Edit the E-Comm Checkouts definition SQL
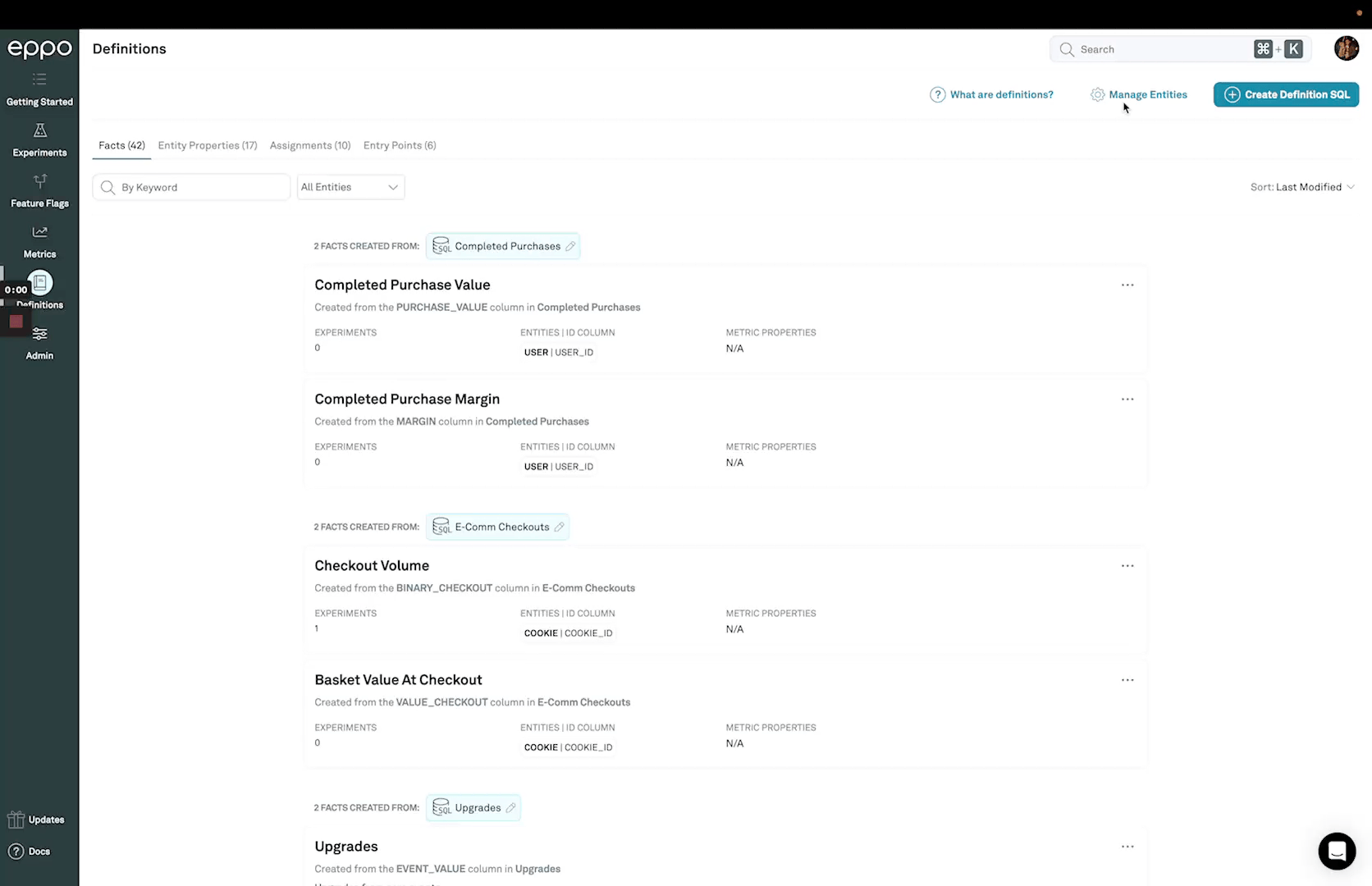The width and height of the screenshot is (1372, 886). pos(559,527)
